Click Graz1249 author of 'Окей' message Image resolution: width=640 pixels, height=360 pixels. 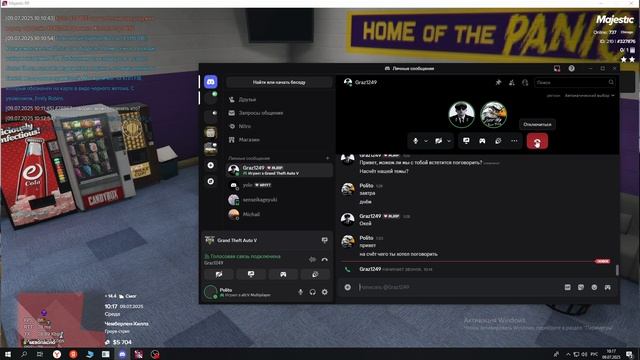click(x=370, y=216)
